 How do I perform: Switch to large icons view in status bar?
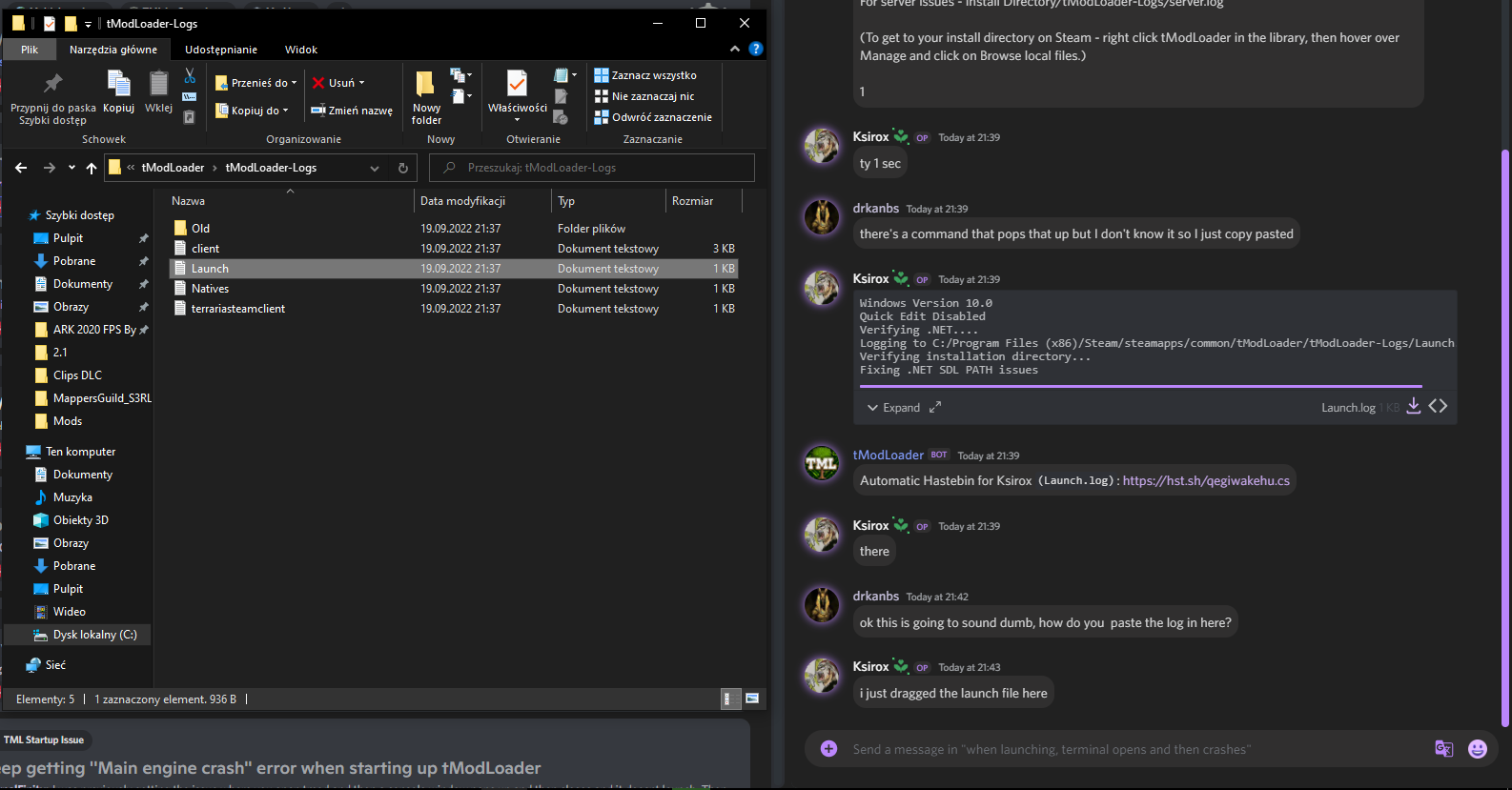[752, 699]
